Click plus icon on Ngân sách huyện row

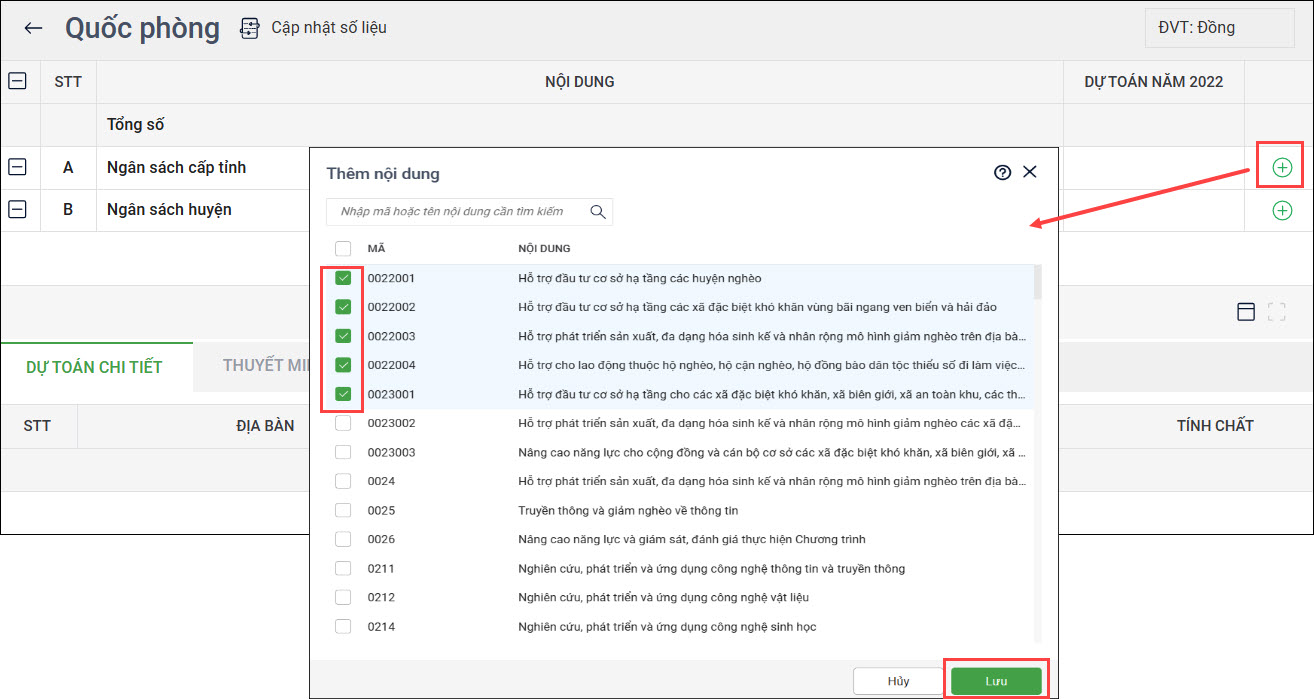(x=1281, y=210)
